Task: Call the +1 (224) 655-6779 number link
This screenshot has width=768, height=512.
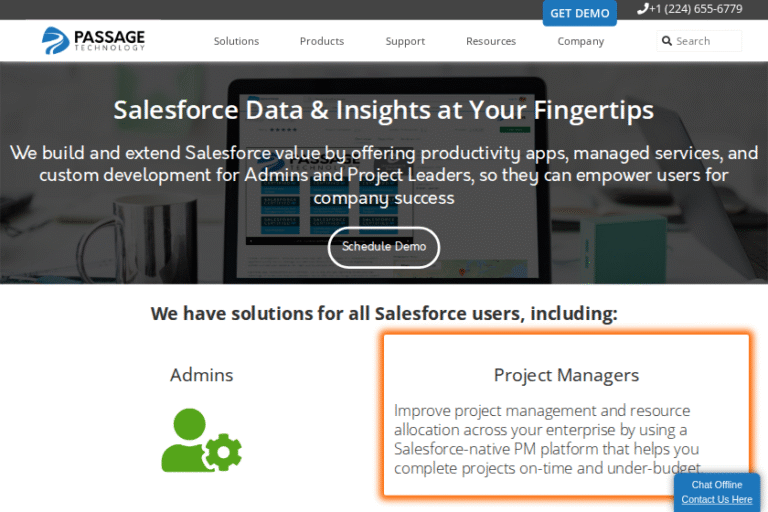Action: [696, 9]
